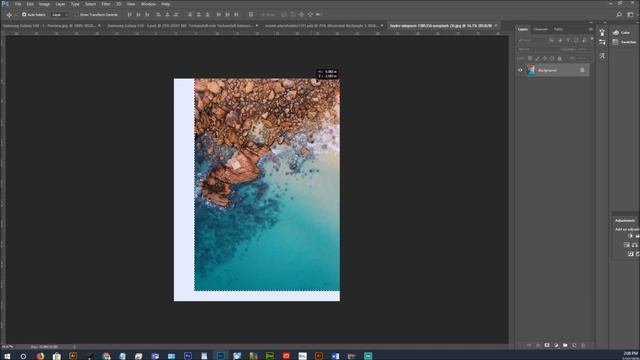This screenshot has height=360, width=640.
Task: Click the Cortana circle on taskbar
Action: [x=23, y=356]
